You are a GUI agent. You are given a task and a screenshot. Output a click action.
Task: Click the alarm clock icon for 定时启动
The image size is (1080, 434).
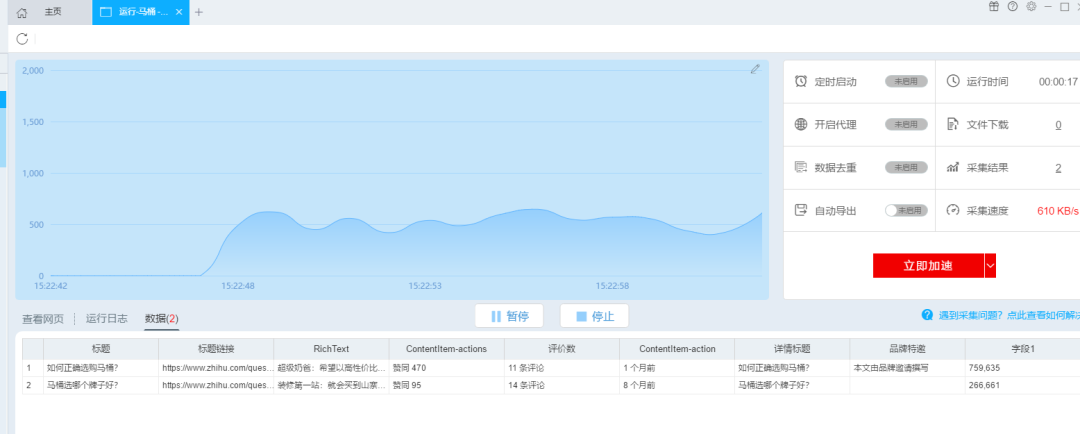801,82
